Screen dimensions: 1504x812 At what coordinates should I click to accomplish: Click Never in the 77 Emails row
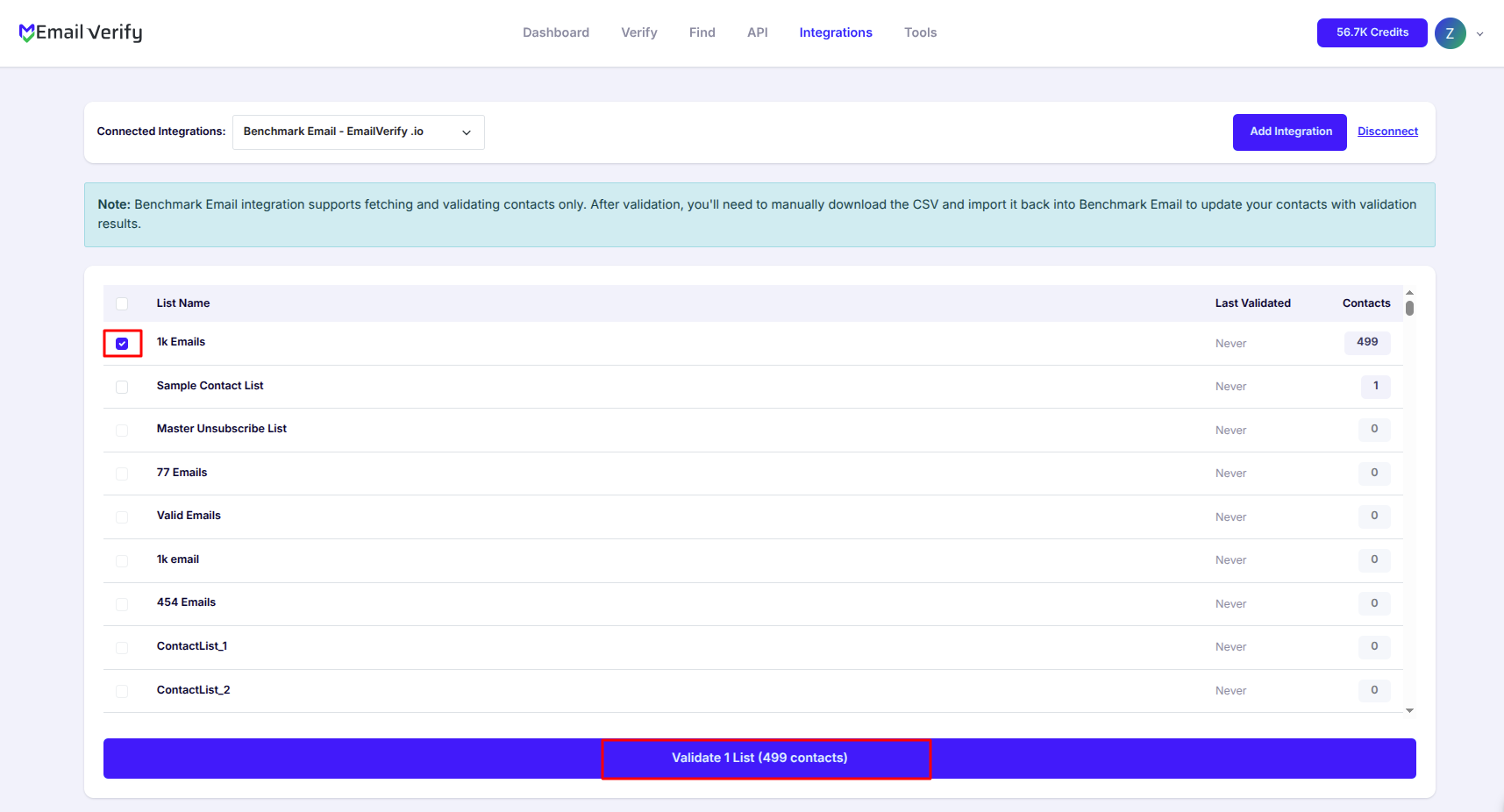click(x=1230, y=474)
